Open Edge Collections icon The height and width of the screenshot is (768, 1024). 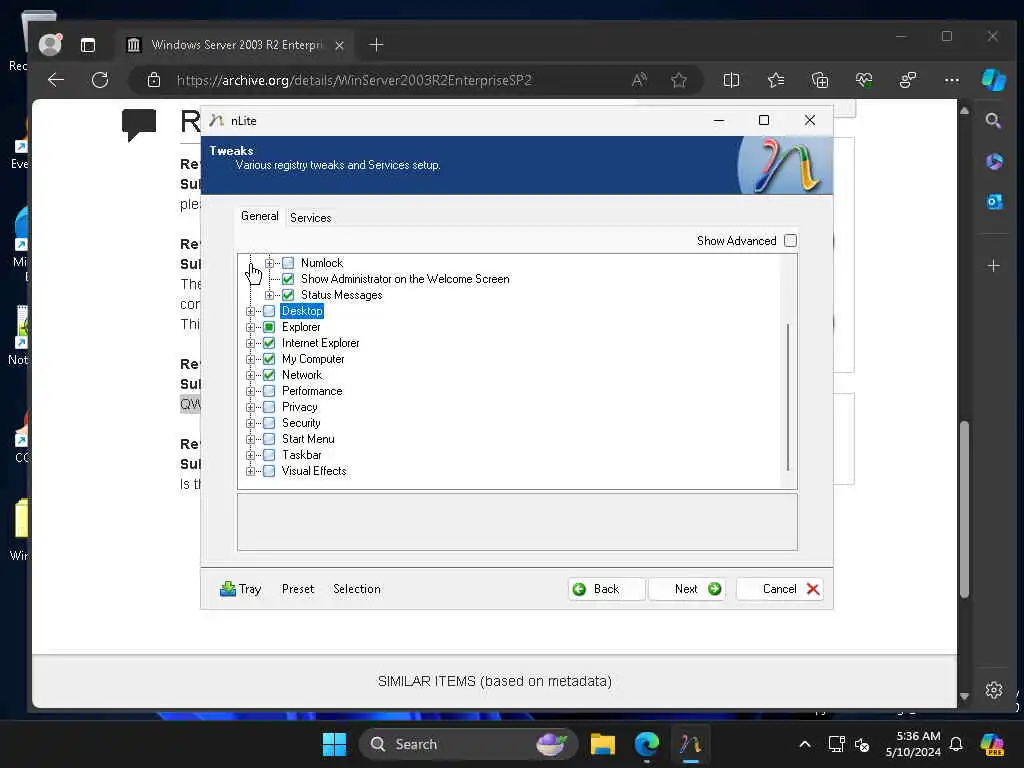(x=820, y=80)
